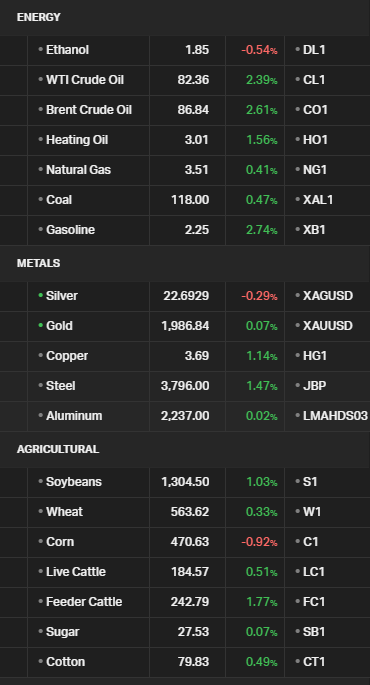Click the Feeder Cattle name
This screenshot has height=685, width=370.
pyautogui.click(x=84, y=602)
